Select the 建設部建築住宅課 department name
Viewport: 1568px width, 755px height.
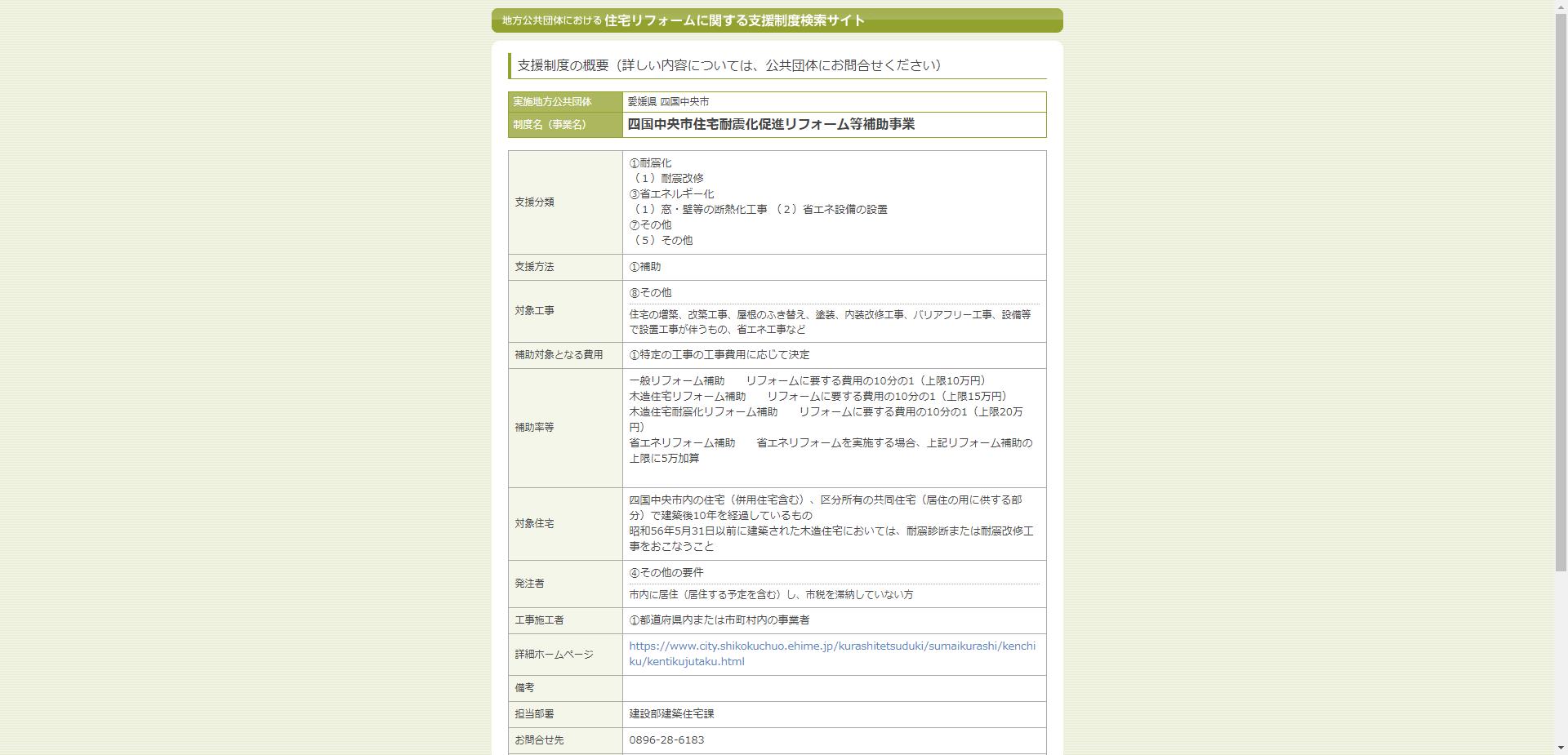(x=673, y=713)
